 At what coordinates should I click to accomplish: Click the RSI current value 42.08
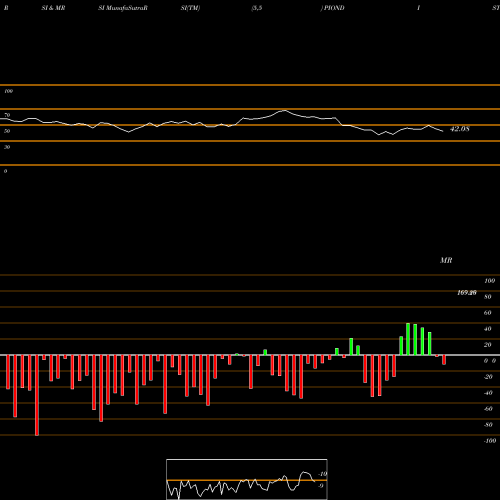click(460, 129)
